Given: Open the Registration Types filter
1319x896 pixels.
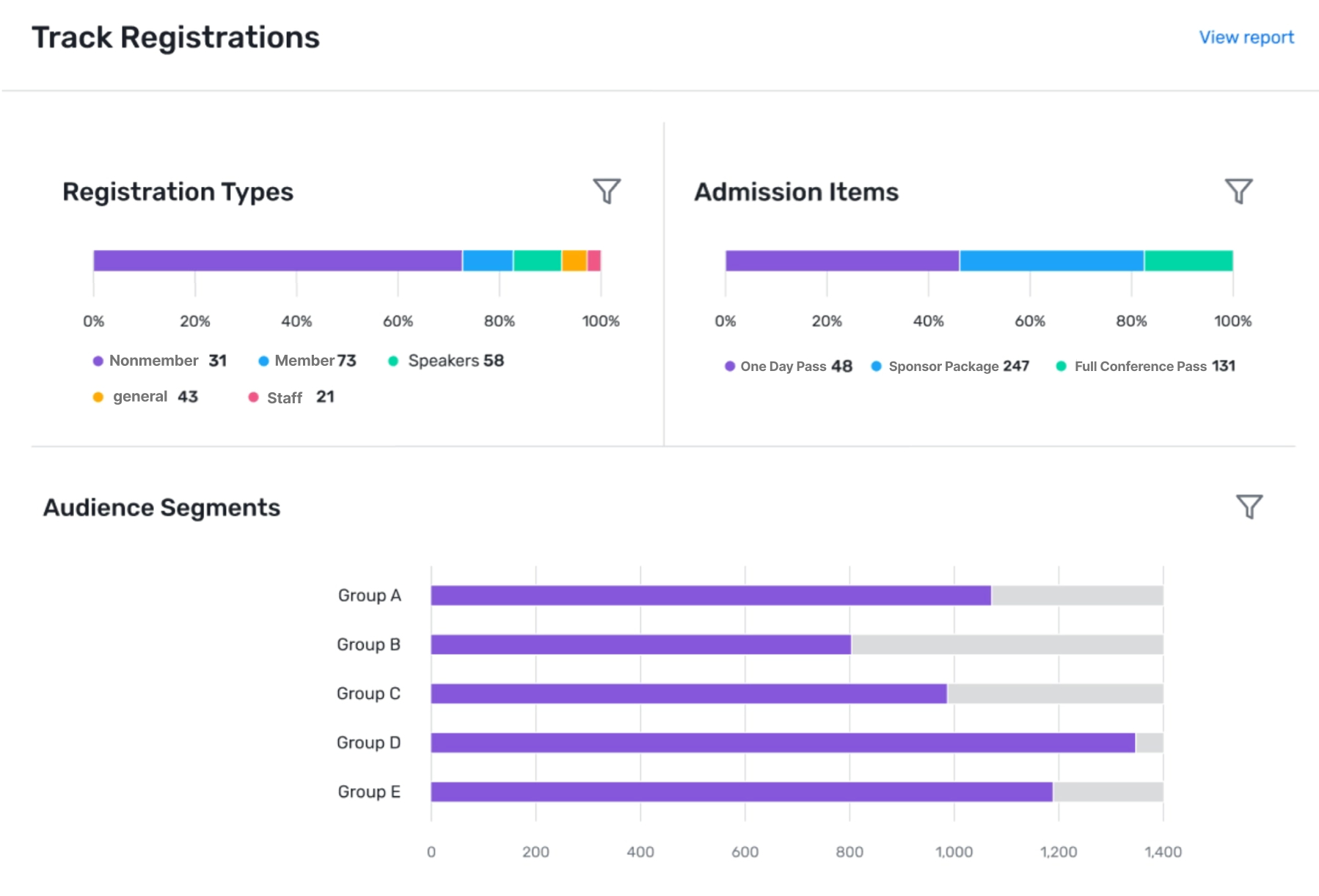Looking at the screenshot, I should [x=607, y=191].
